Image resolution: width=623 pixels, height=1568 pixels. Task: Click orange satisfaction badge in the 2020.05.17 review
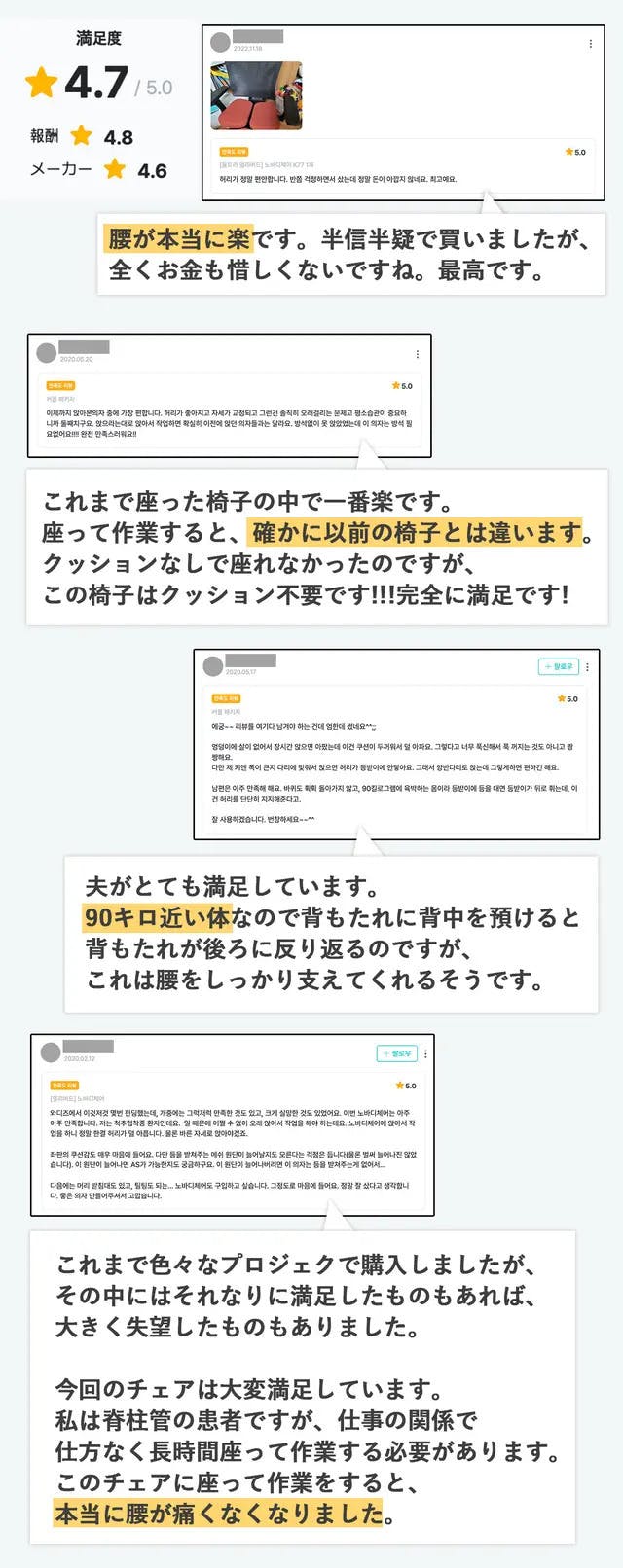226,698
